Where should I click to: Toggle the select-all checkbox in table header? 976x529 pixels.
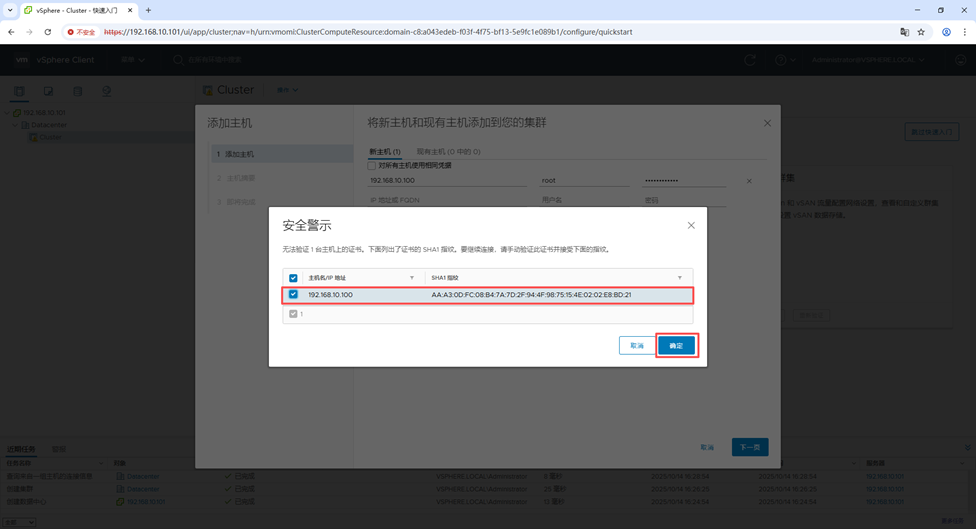293,278
